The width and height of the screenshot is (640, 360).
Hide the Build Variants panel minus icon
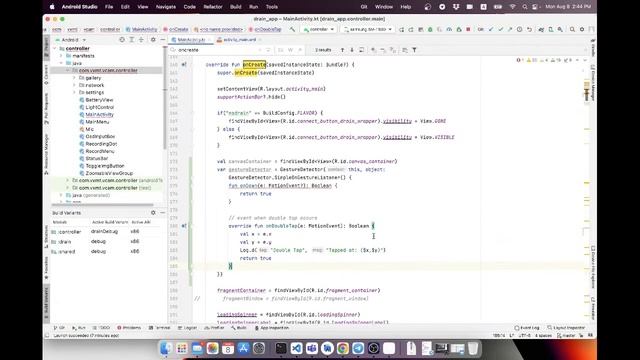[162, 213]
